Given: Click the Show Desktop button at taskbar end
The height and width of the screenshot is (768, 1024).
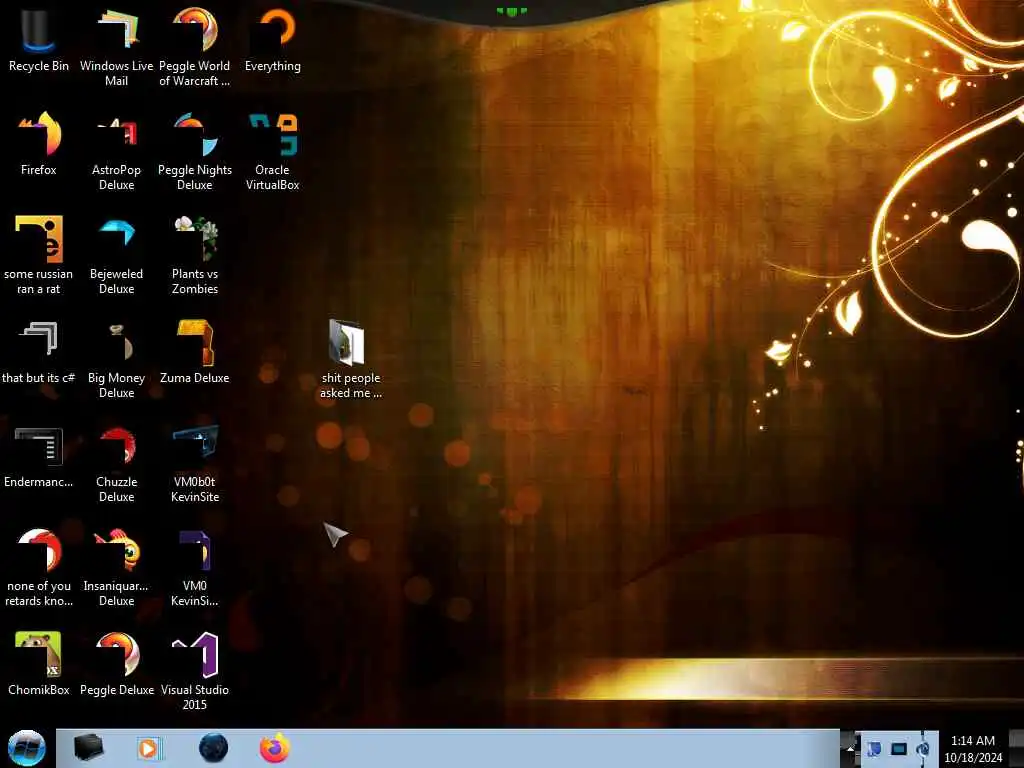Looking at the screenshot, I should click(1017, 748).
